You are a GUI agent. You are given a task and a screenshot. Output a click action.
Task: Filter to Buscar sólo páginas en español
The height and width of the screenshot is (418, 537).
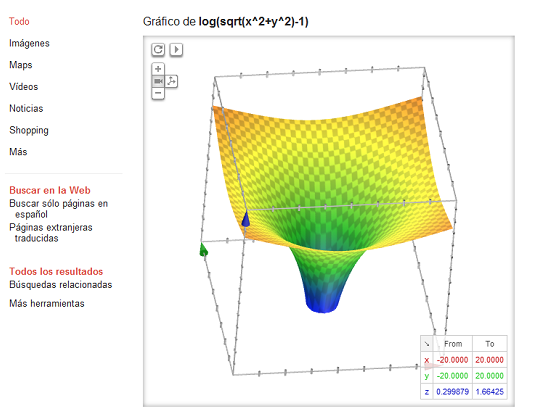pyautogui.click(x=59, y=209)
